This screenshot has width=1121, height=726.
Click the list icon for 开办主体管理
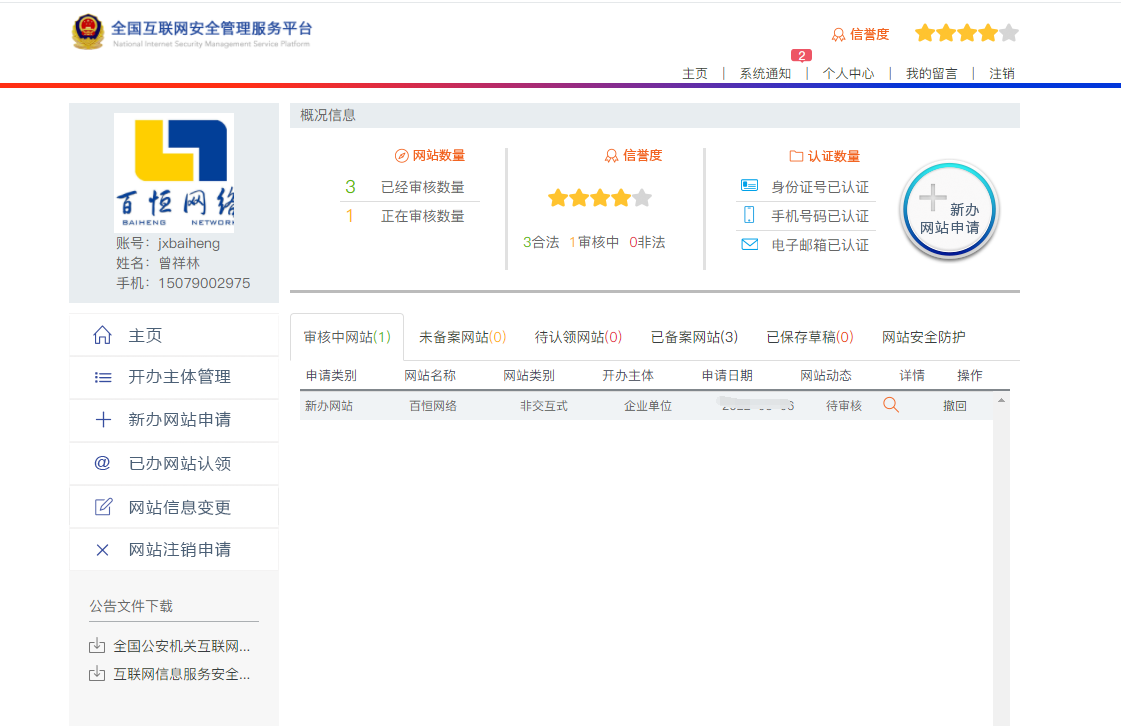[101, 377]
